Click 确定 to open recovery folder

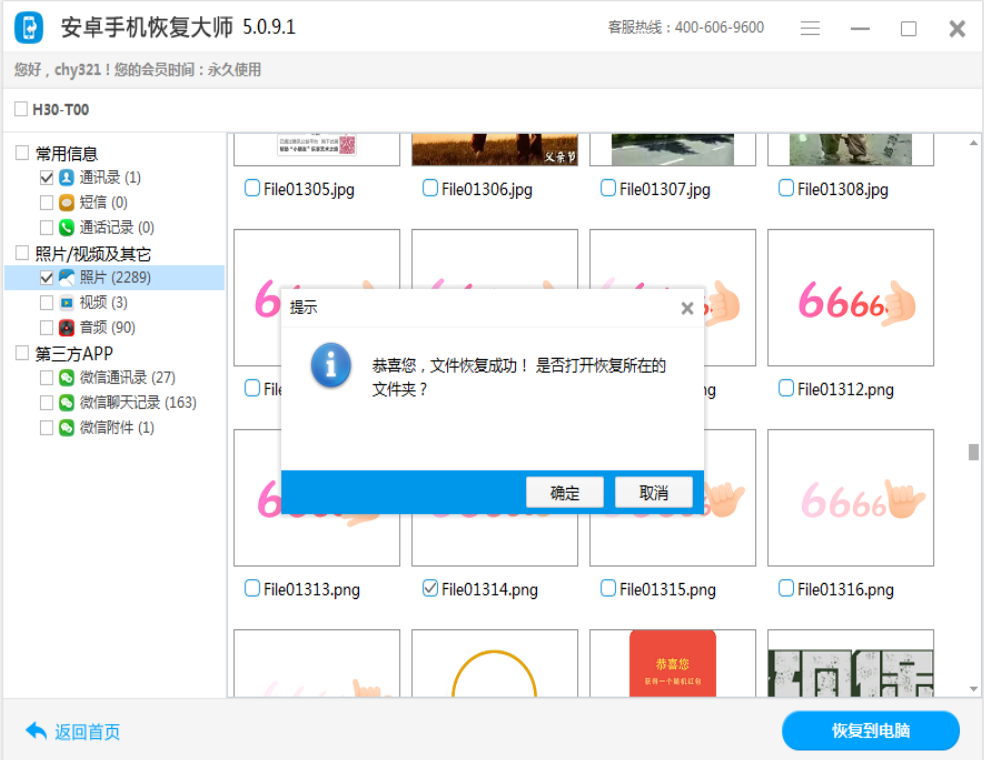pyautogui.click(x=565, y=492)
